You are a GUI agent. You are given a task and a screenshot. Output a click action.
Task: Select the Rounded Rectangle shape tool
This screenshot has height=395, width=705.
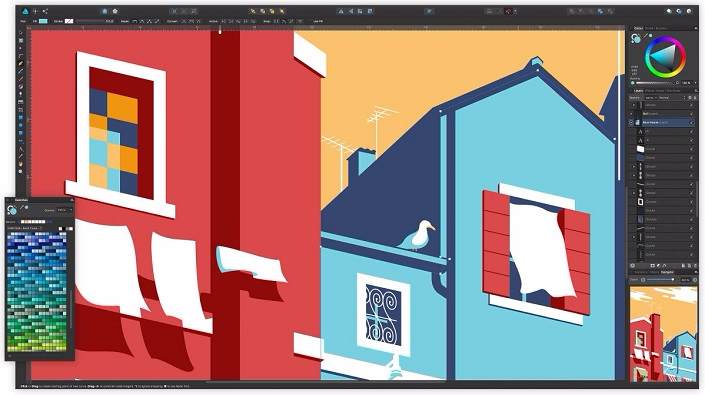[20, 133]
